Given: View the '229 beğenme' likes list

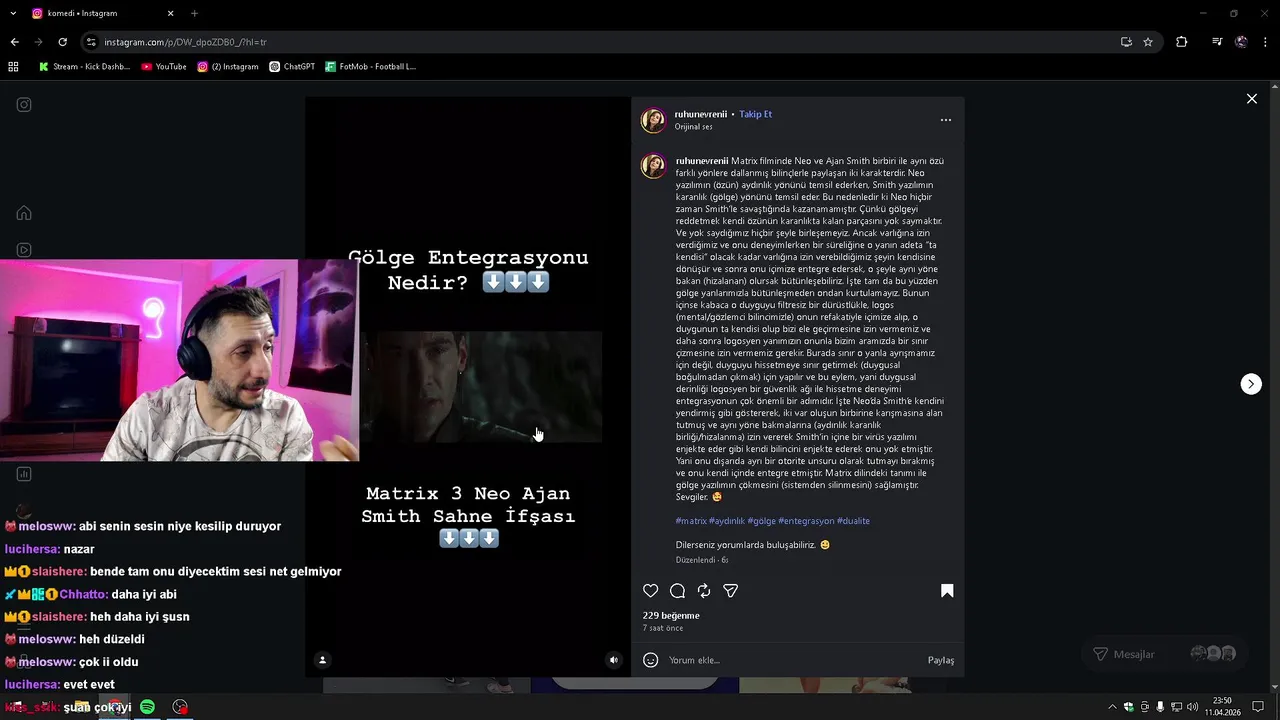Looking at the screenshot, I should click(x=671, y=616).
